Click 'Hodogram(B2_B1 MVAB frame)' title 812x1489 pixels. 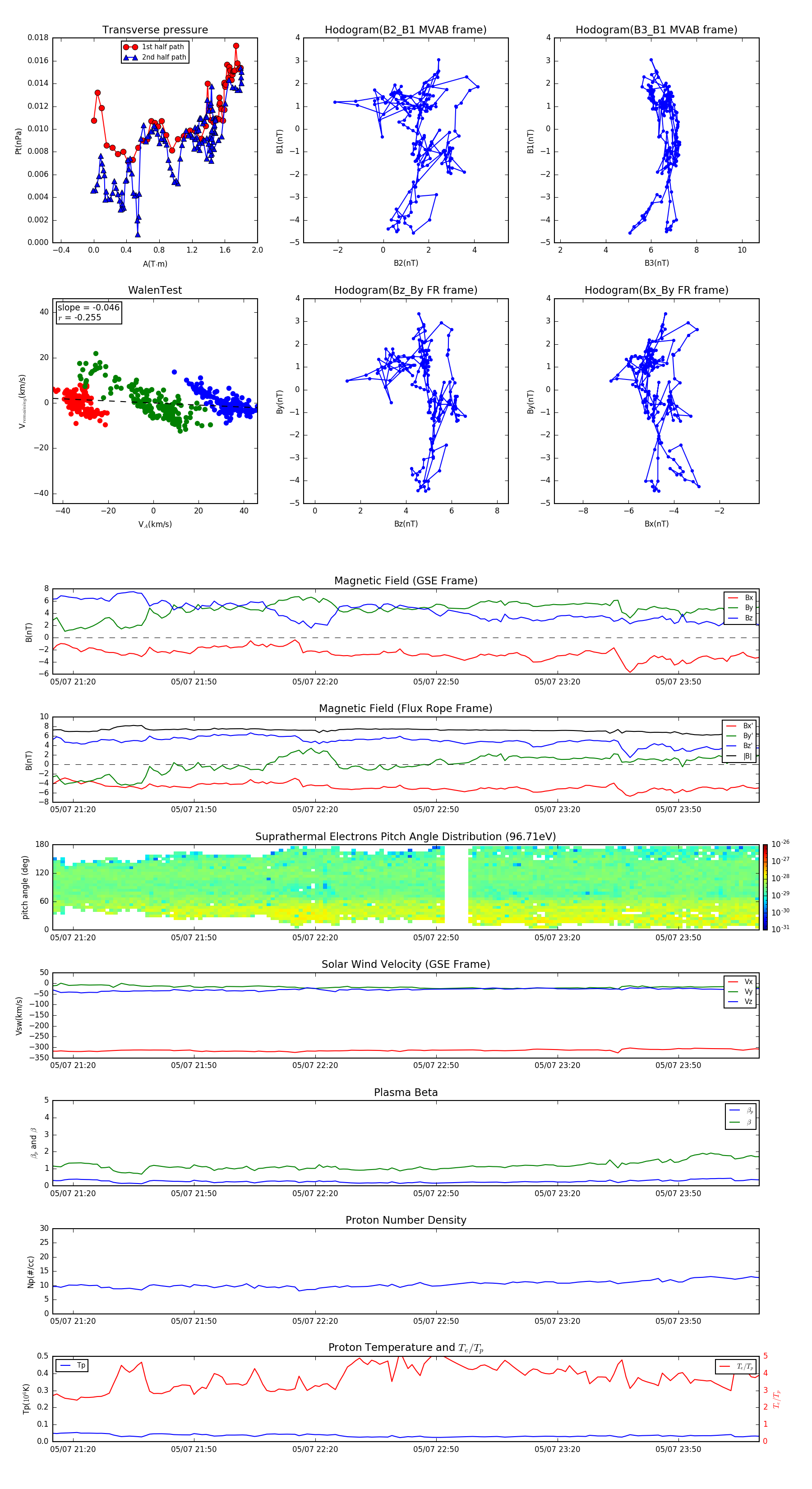point(406,30)
